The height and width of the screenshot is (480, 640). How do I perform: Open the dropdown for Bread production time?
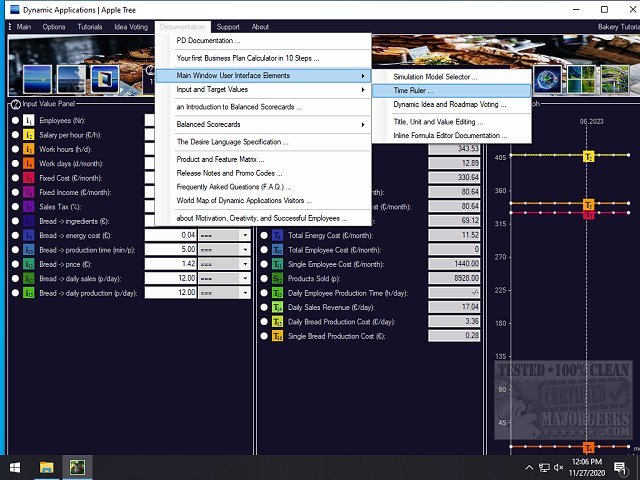coord(245,250)
